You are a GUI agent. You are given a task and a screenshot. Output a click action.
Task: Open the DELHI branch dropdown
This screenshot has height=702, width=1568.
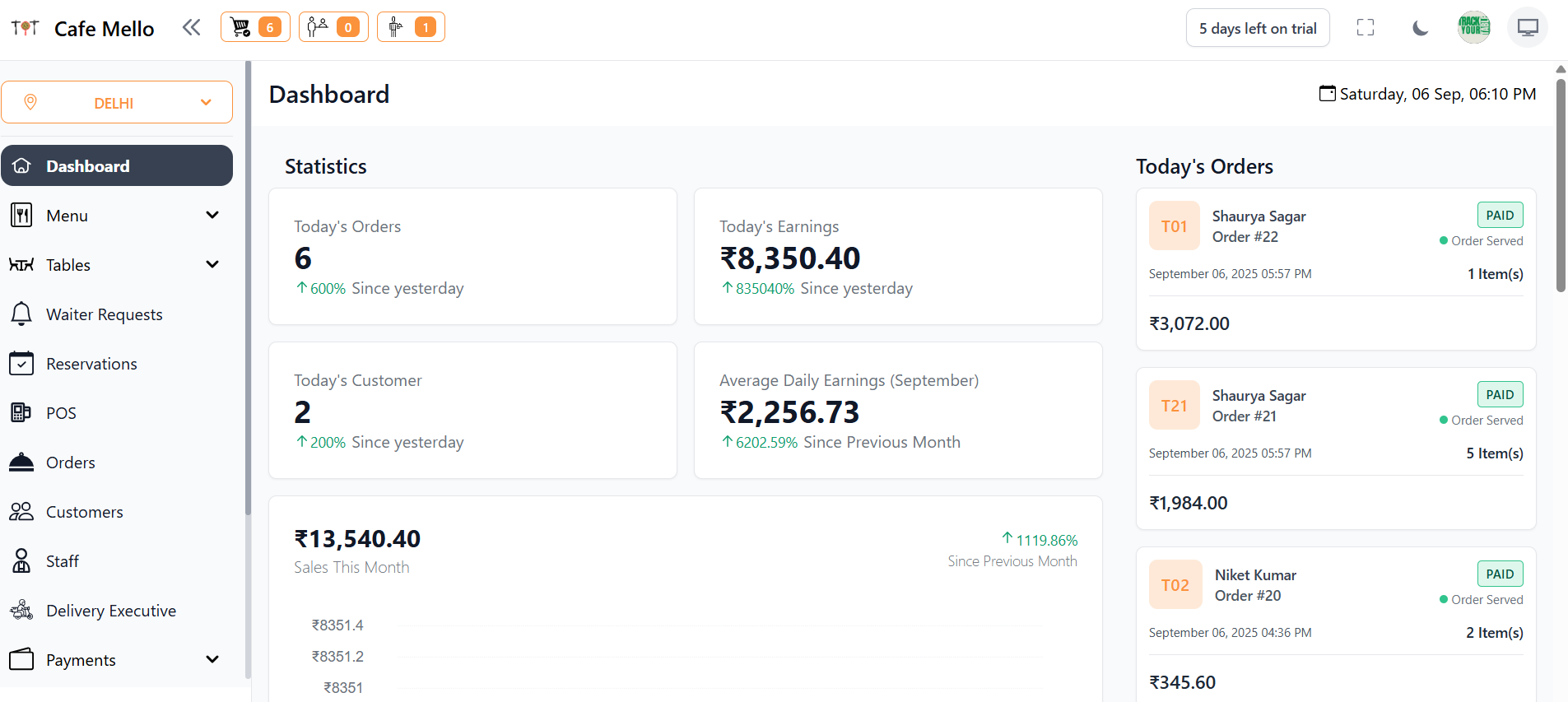pos(117,103)
